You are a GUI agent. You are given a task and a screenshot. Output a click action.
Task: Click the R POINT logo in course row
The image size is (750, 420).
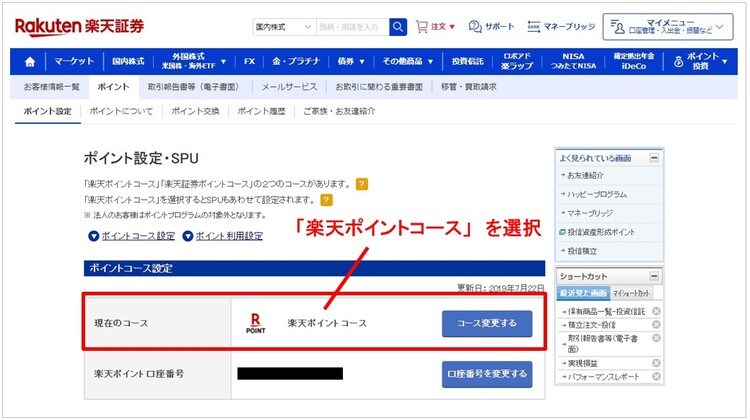tap(255, 323)
